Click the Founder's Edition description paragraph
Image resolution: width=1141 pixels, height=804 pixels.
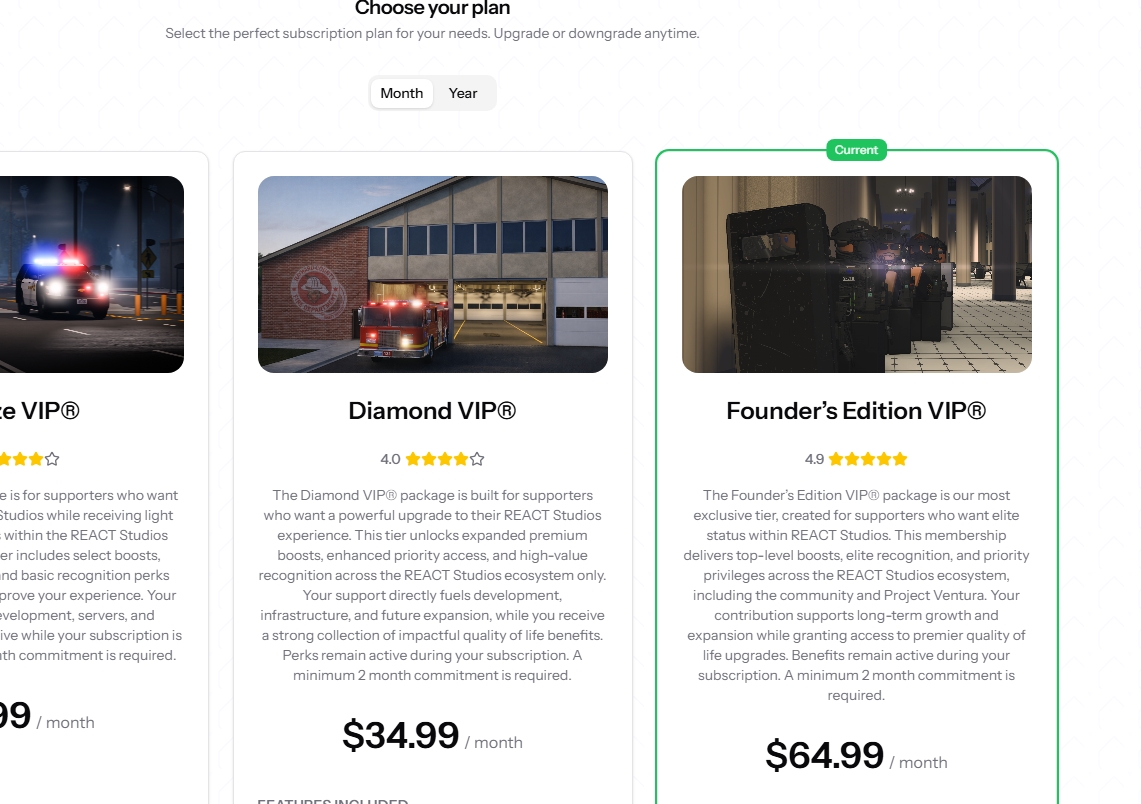[x=856, y=595]
